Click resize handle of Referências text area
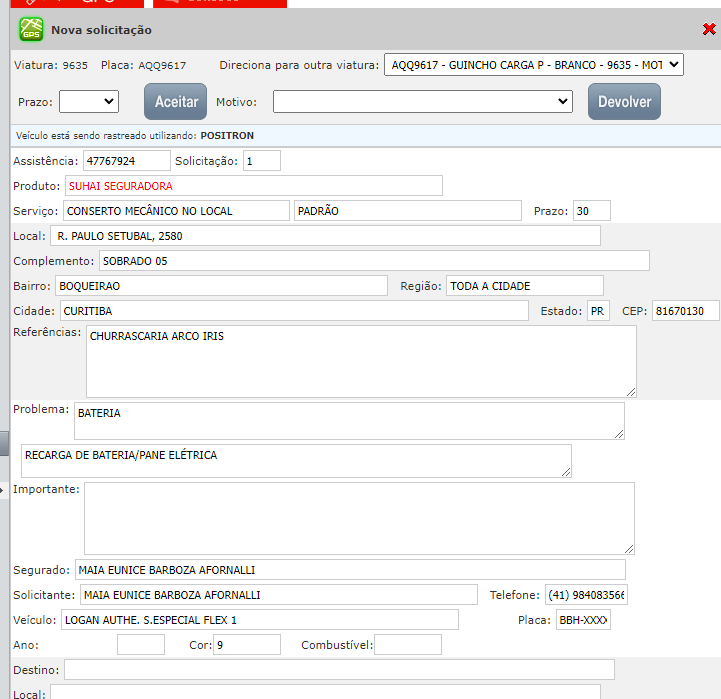The height and width of the screenshot is (699, 721). tap(630, 391)
